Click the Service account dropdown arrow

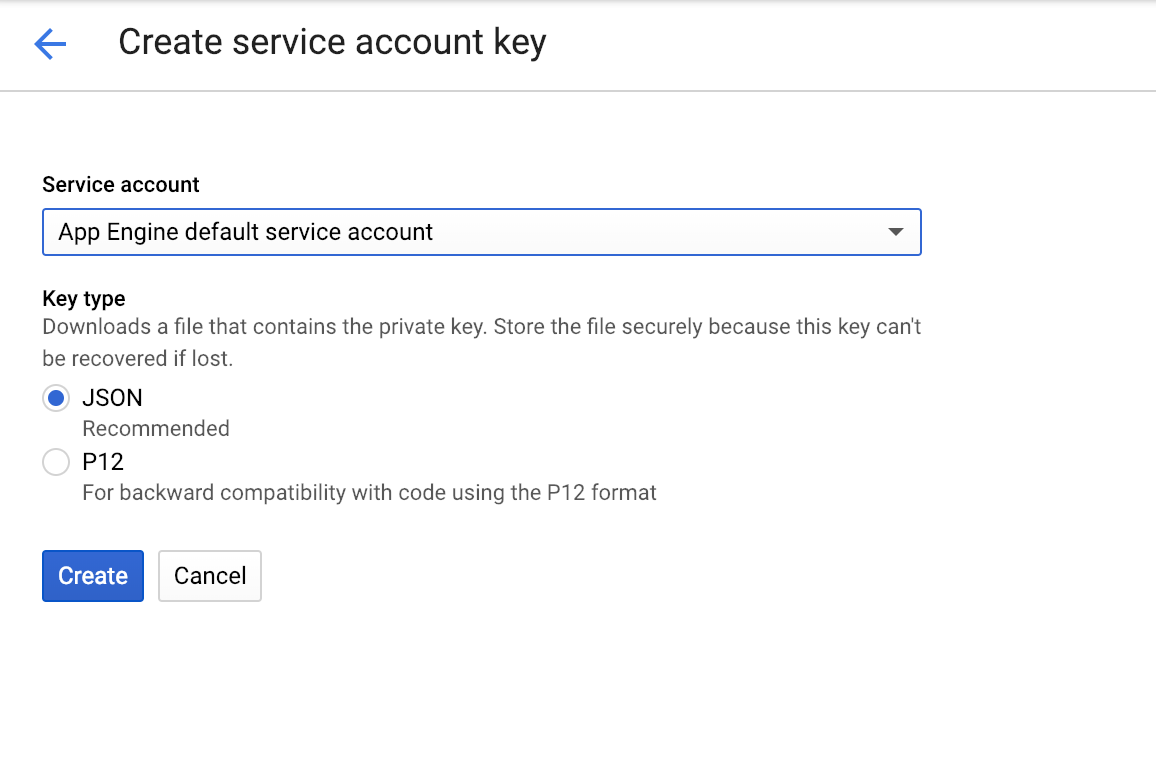(895, 232)
